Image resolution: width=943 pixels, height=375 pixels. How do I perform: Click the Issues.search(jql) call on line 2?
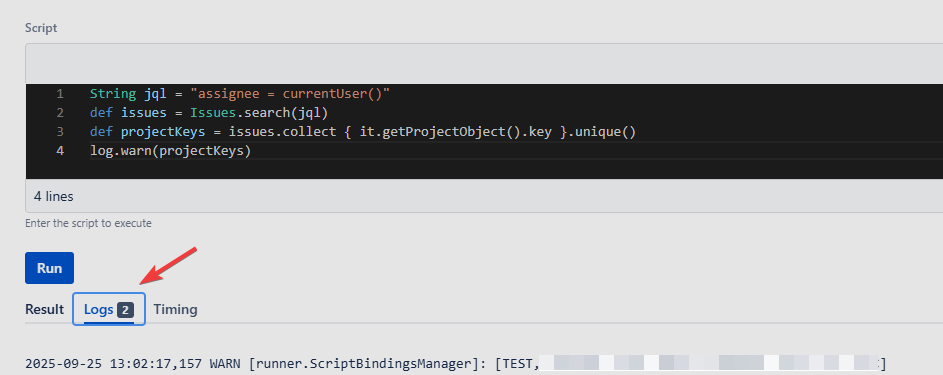(x=259, y=113)
